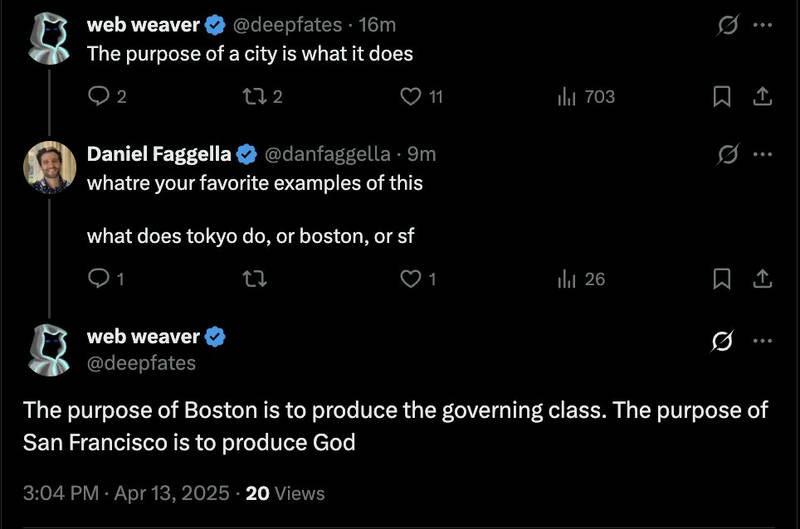
Task: Open @danfaggella profile handle
Action: pos(328,154)
